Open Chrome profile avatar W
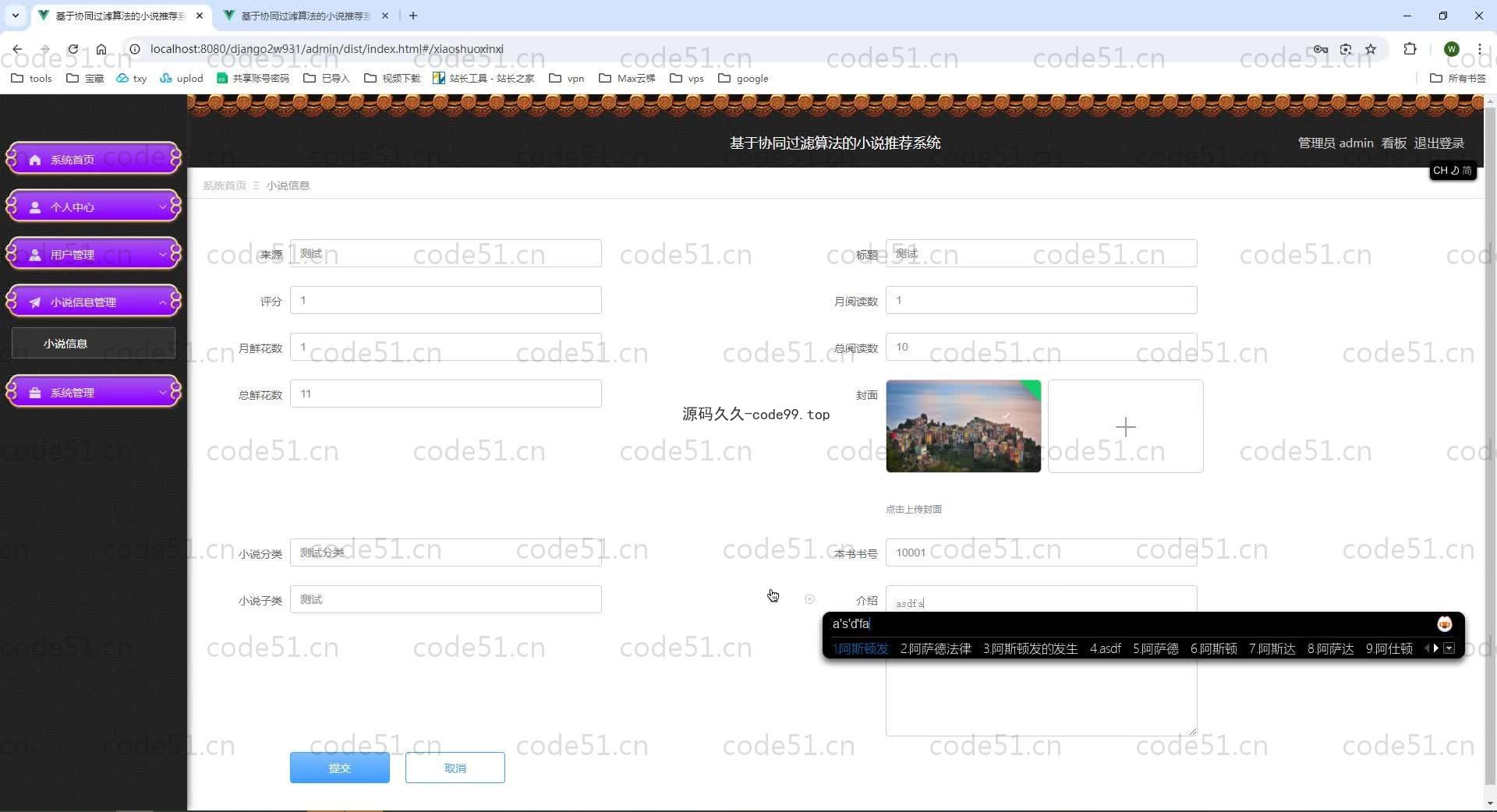Image resolution: width=1497 pixels, height=812 pixels. tap(1451, 49)
